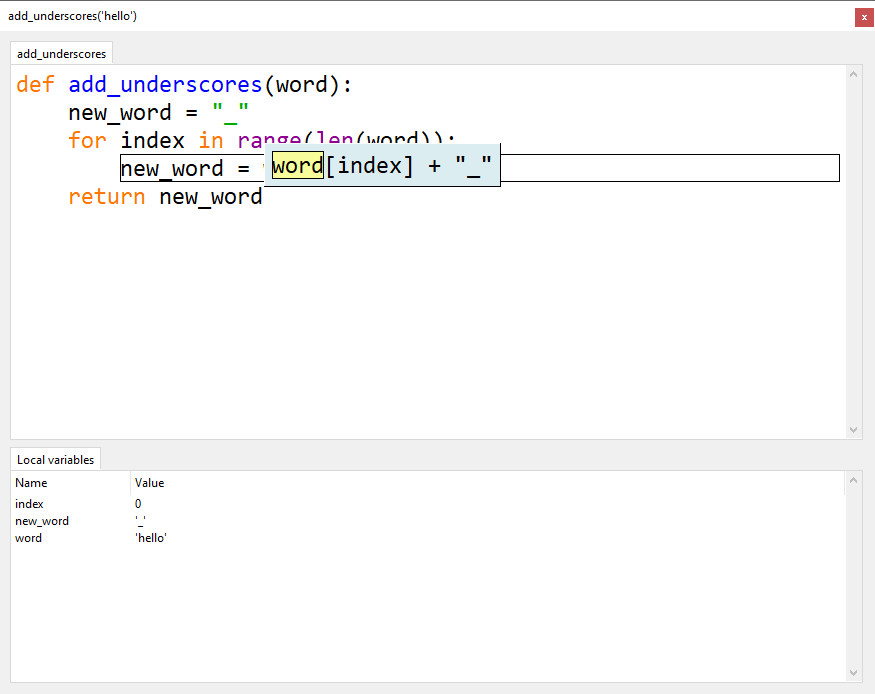Image resolution: width=875 pixels, height=694 pixels.
Task: Click the highlighted 'word' expression
Action: [297, 166]
